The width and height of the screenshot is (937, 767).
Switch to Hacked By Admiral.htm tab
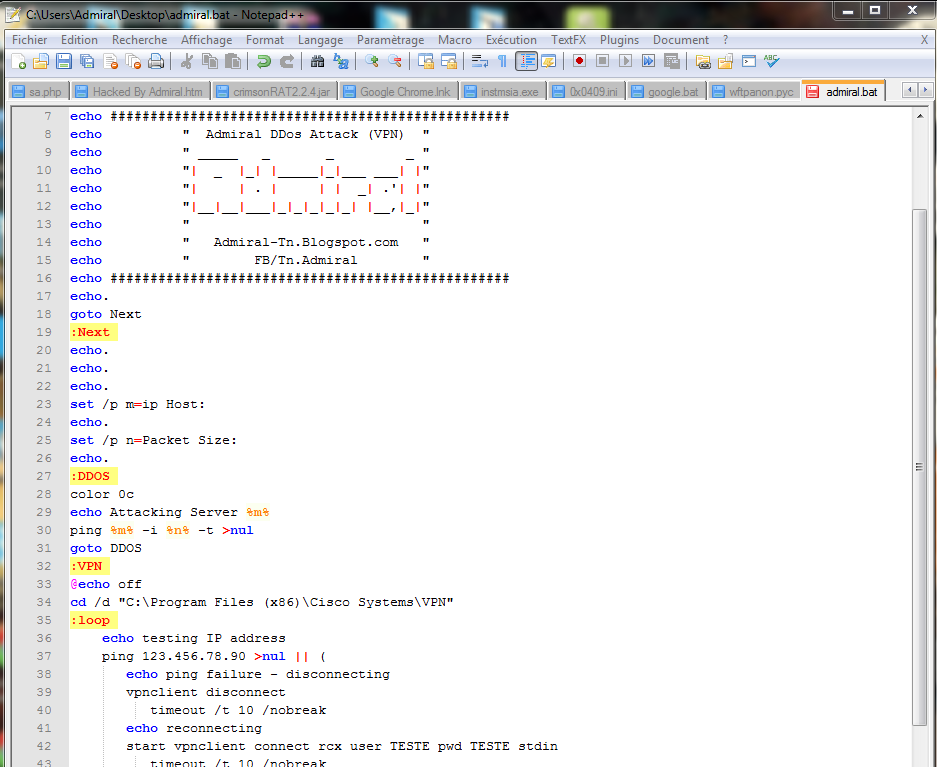pos(141,91)
